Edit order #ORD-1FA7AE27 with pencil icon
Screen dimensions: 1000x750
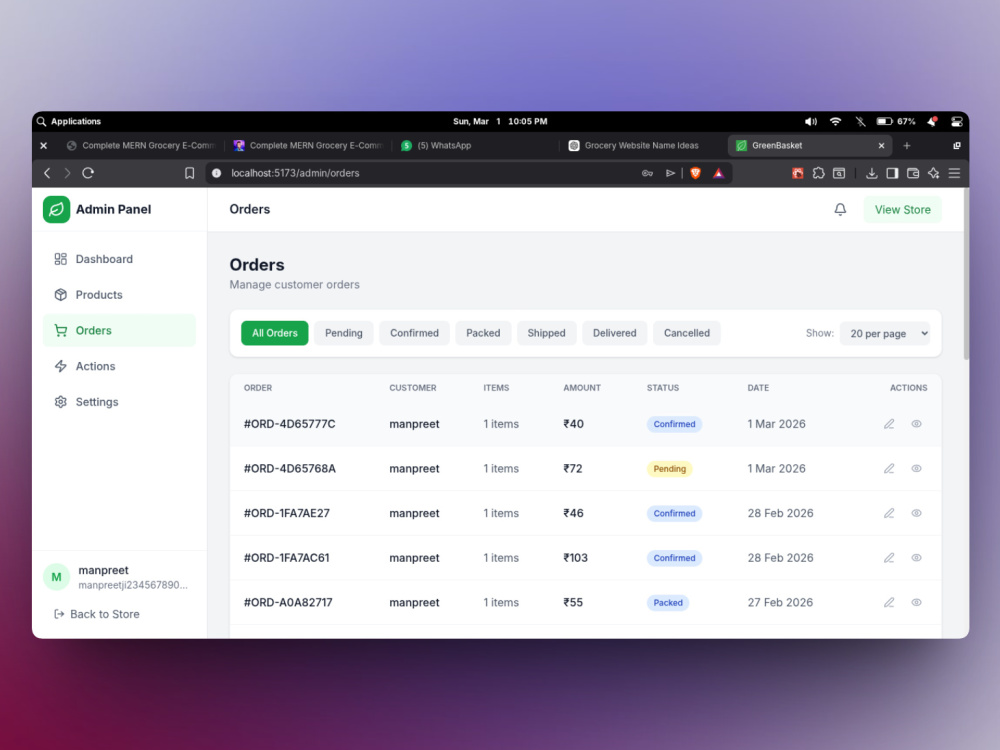click(888, 513)
